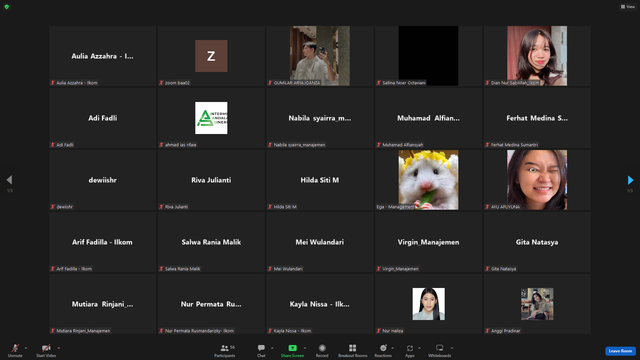640x360 pixels.
Task: Click the Kayla Nissa participant name
Action: 320,304
